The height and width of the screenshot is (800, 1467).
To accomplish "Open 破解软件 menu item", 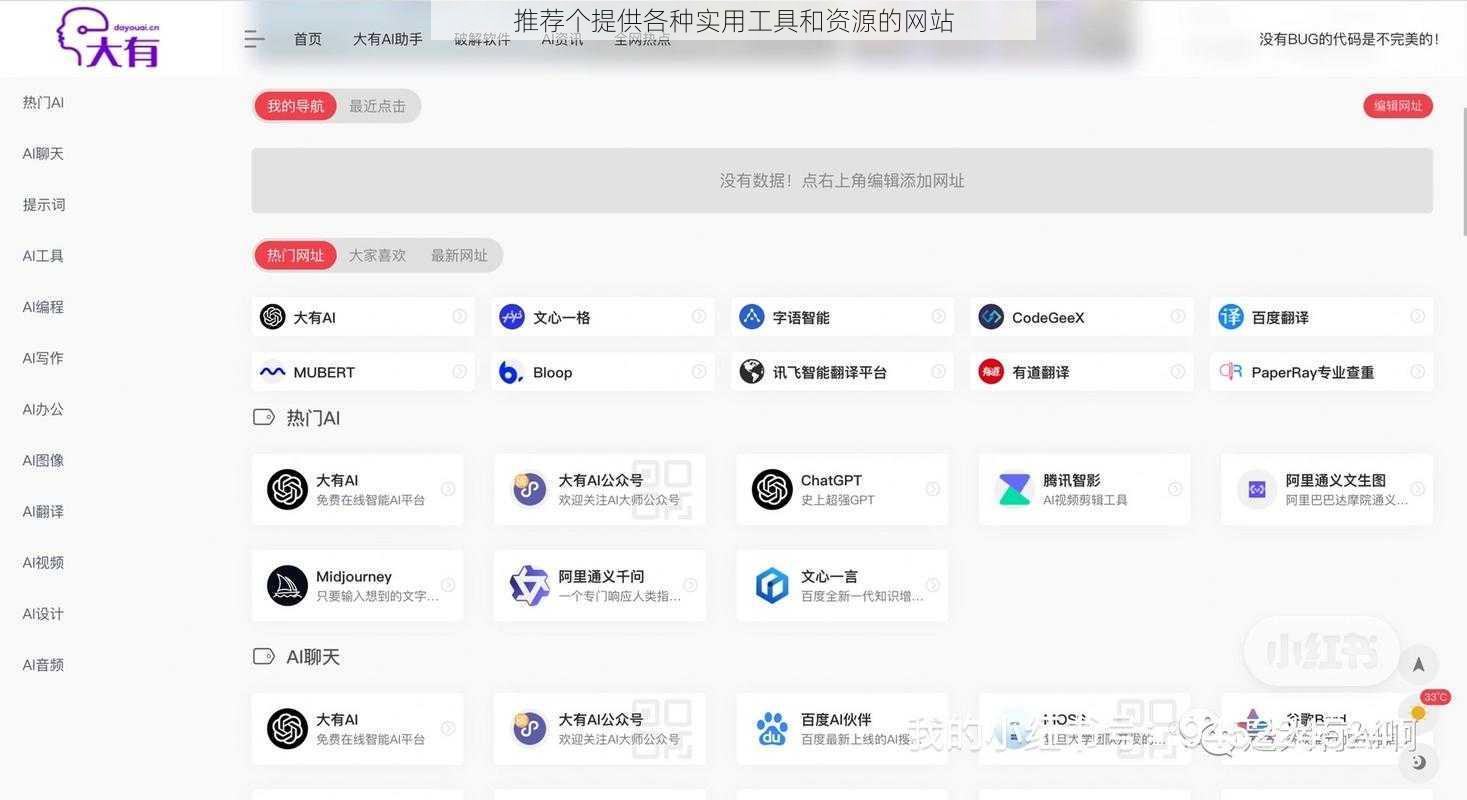I will (x=482, y=39).
